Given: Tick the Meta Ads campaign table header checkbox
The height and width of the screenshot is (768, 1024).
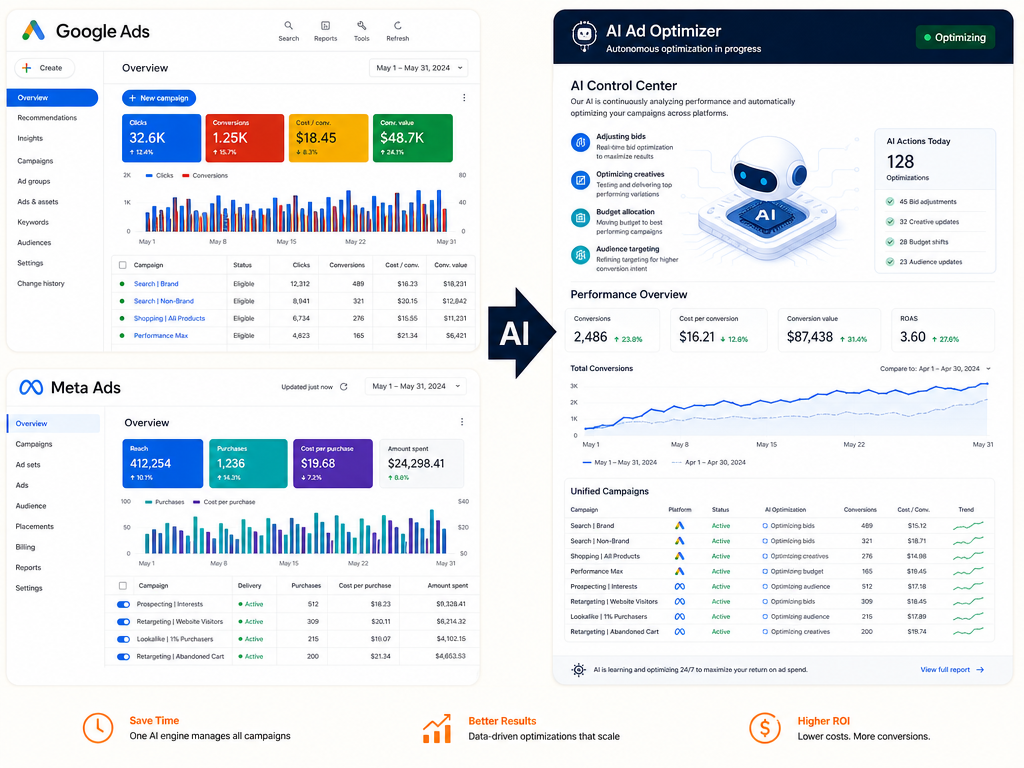Looking at the screenshot, I should click(122, 586).
